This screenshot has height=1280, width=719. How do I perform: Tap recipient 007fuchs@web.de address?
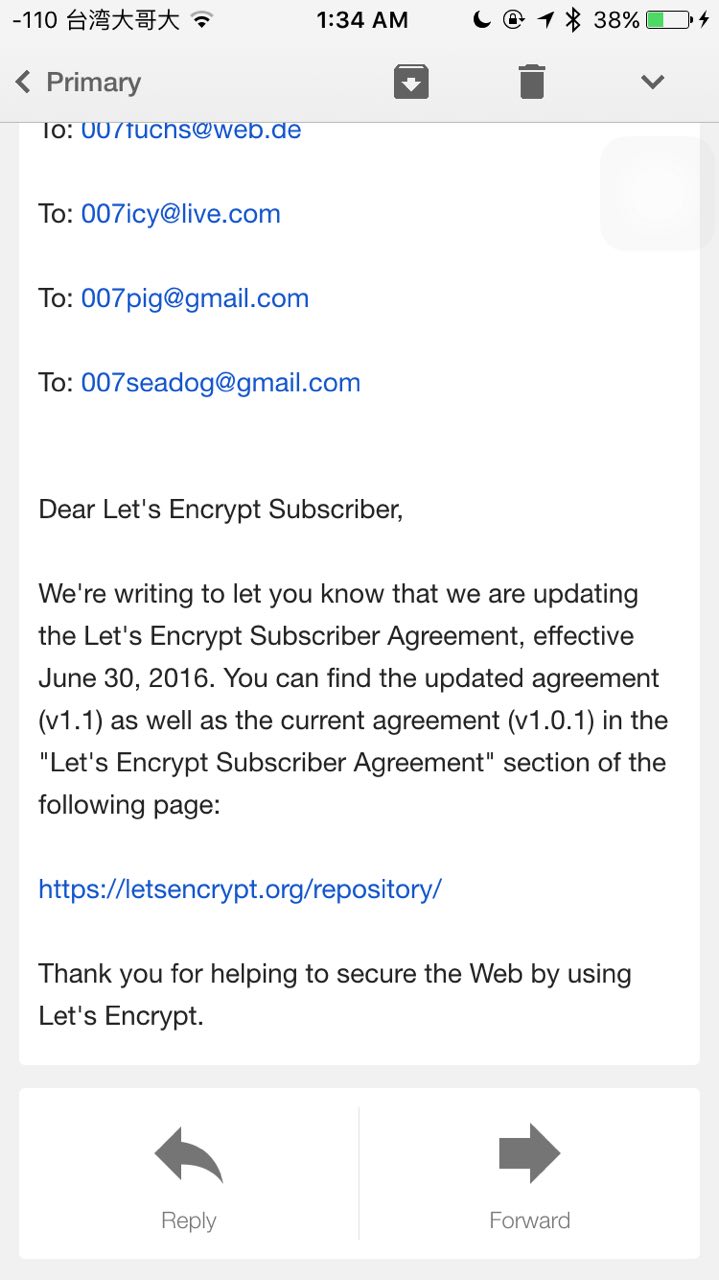[191, 131]
